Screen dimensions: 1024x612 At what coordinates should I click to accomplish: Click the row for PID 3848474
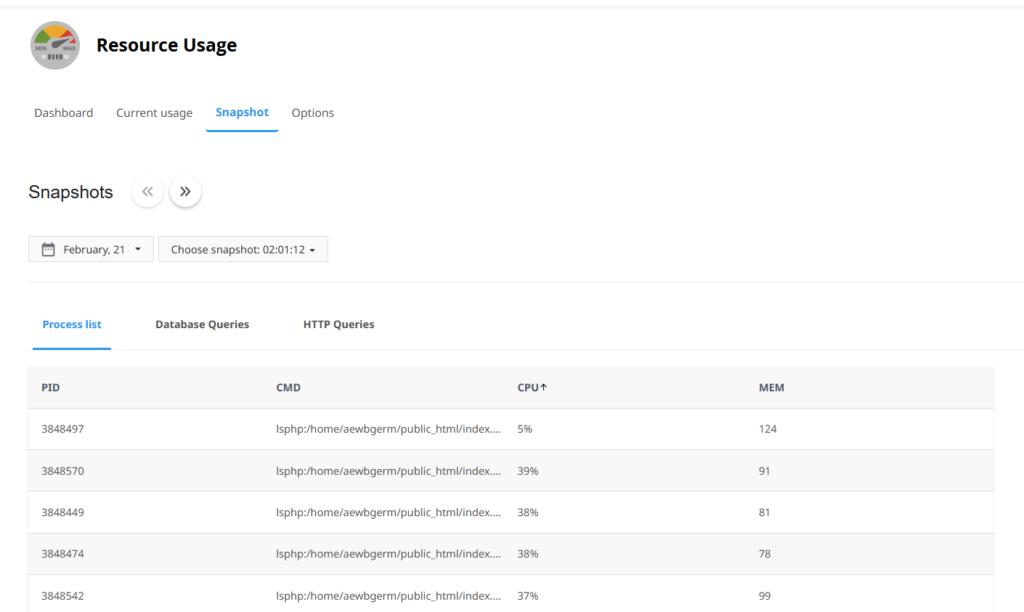(62, 554)
